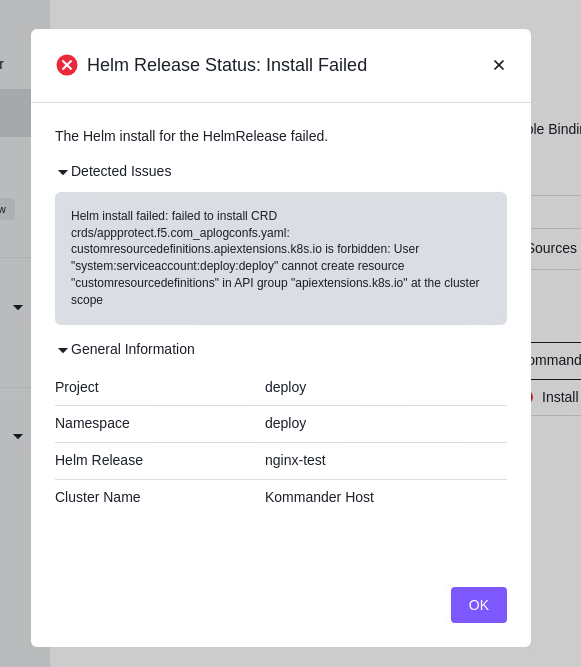581x667 pixels.
Task: Click the partially visible Role Bindings tab
Action: (556, 129)
